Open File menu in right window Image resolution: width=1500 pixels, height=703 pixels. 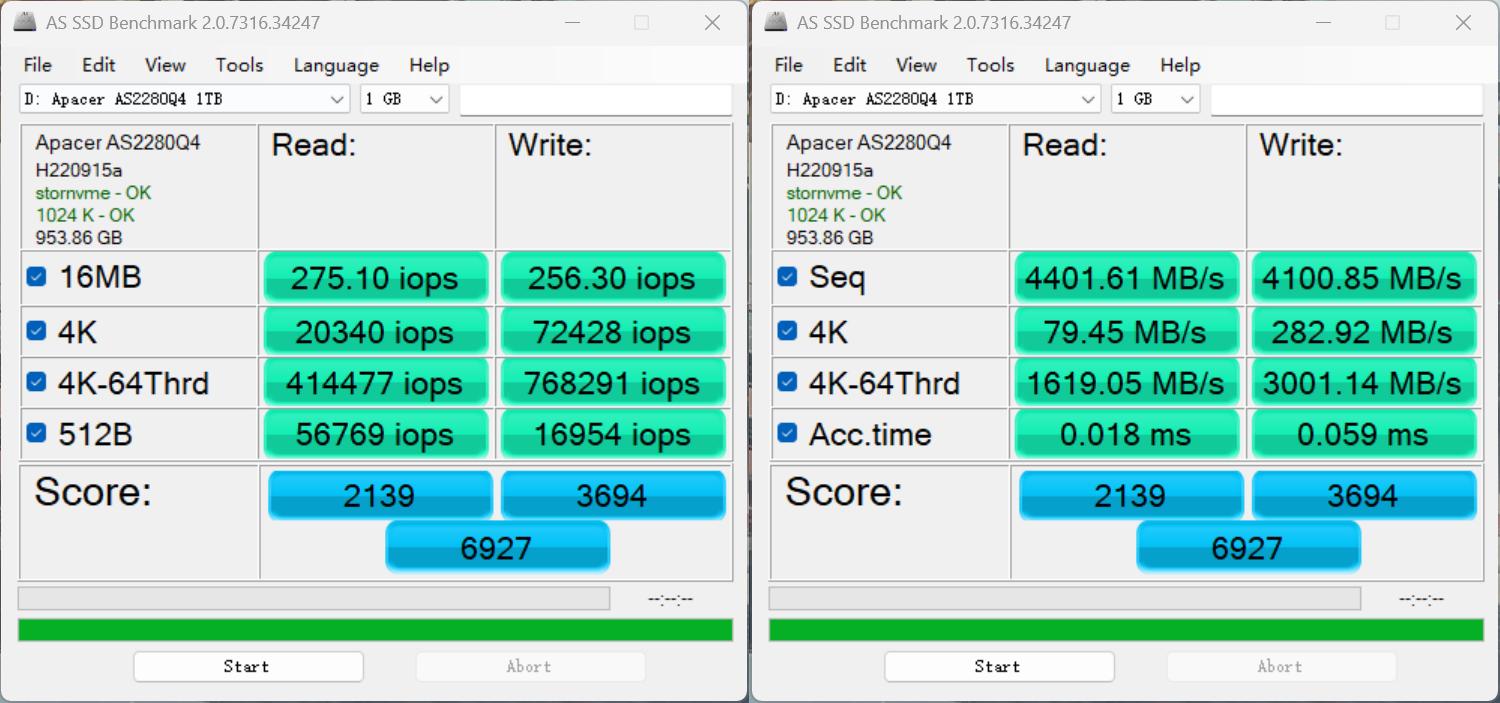pyautogui.click(x=788, y=65)
